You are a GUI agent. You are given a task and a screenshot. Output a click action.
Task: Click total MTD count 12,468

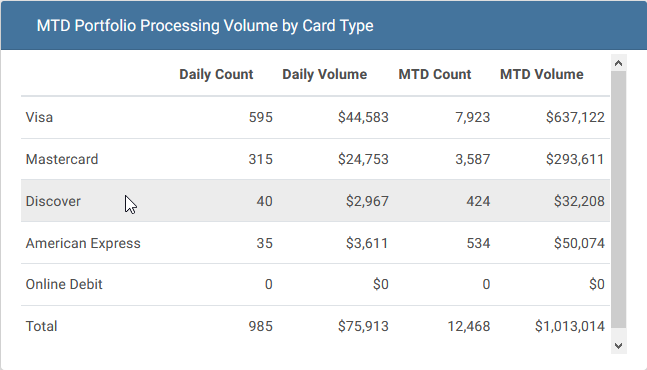[469, 326]
